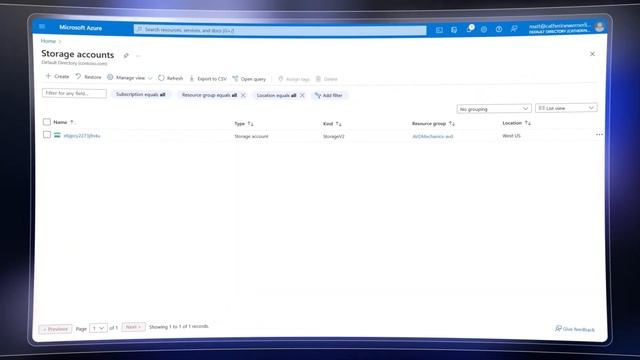Check the storage account row checkbox
The width and height of the screenshot is (640, 360).
click(x=47, y=135)
